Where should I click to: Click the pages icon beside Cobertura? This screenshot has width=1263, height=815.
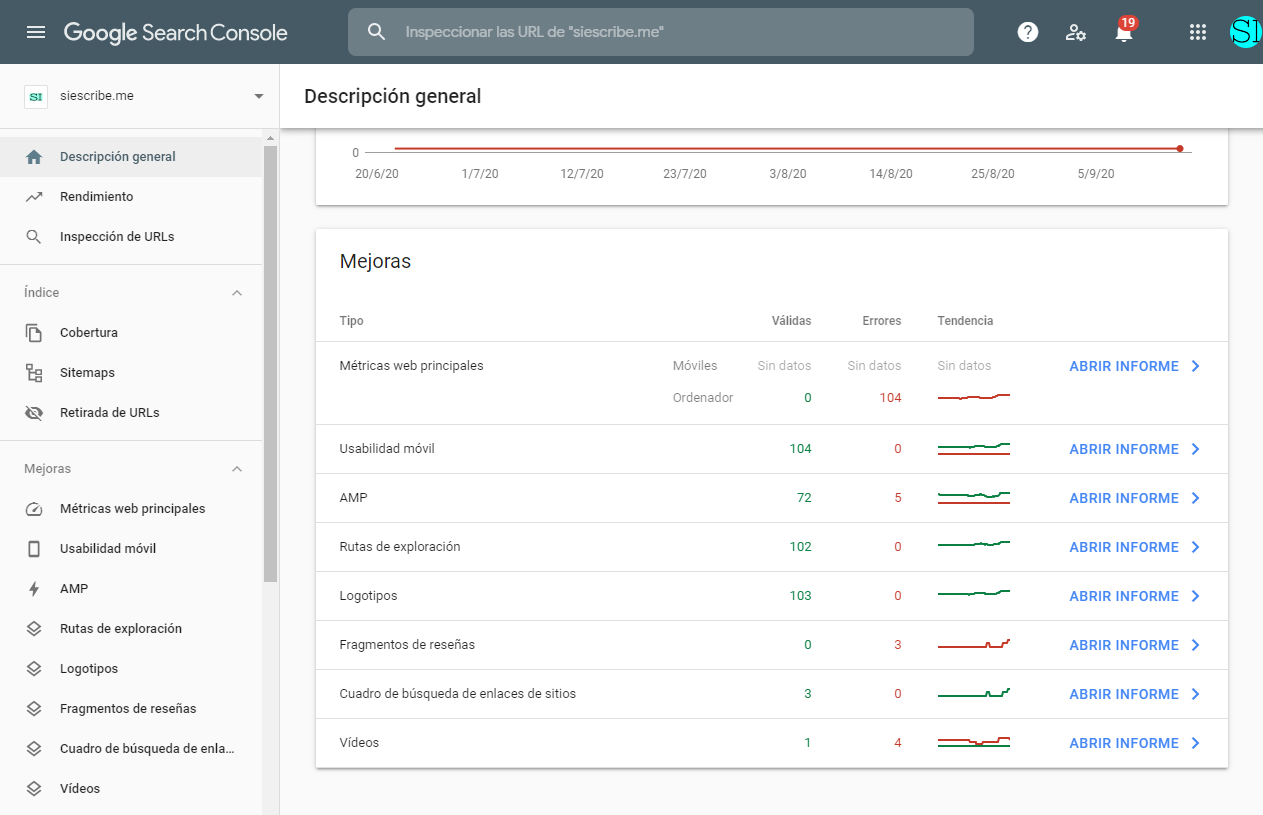point(34,333)
